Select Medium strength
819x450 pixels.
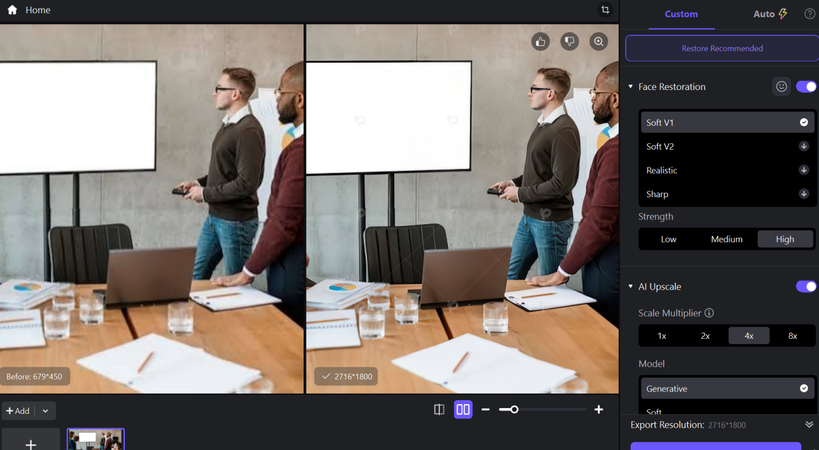pos(727,239)
